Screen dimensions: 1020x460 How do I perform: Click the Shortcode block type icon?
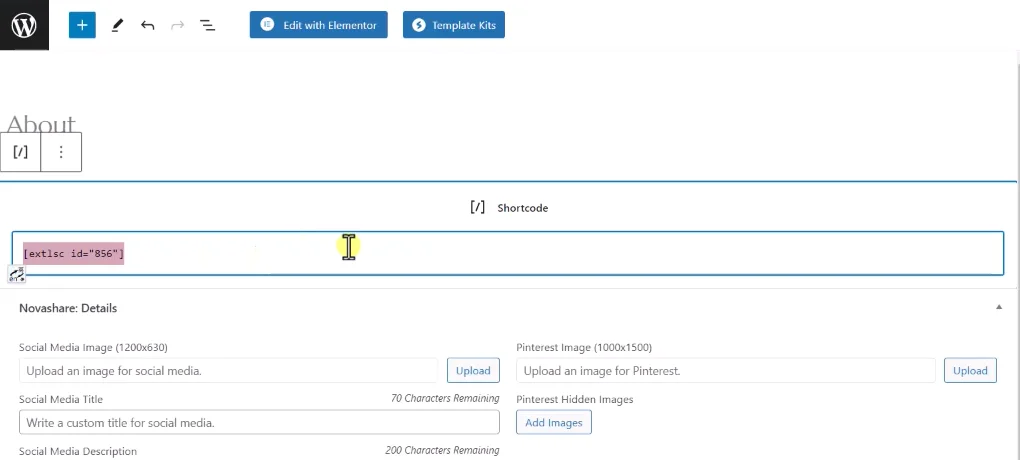click(21, 152)
